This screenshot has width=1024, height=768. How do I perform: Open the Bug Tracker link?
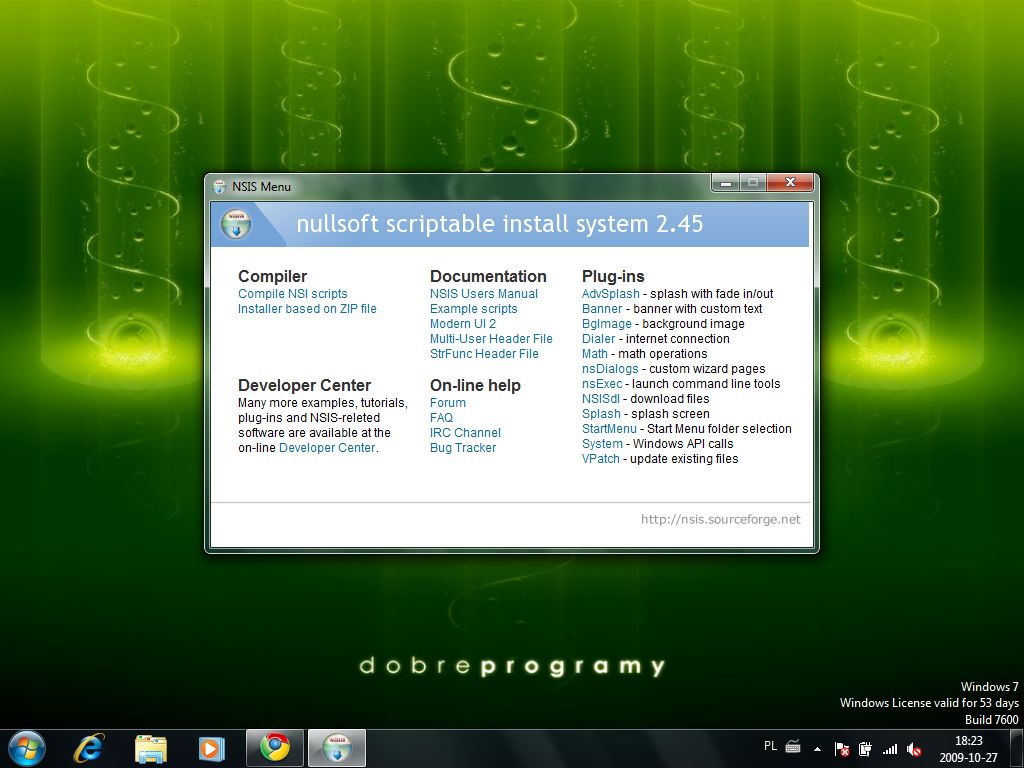[x=463, y=448]
